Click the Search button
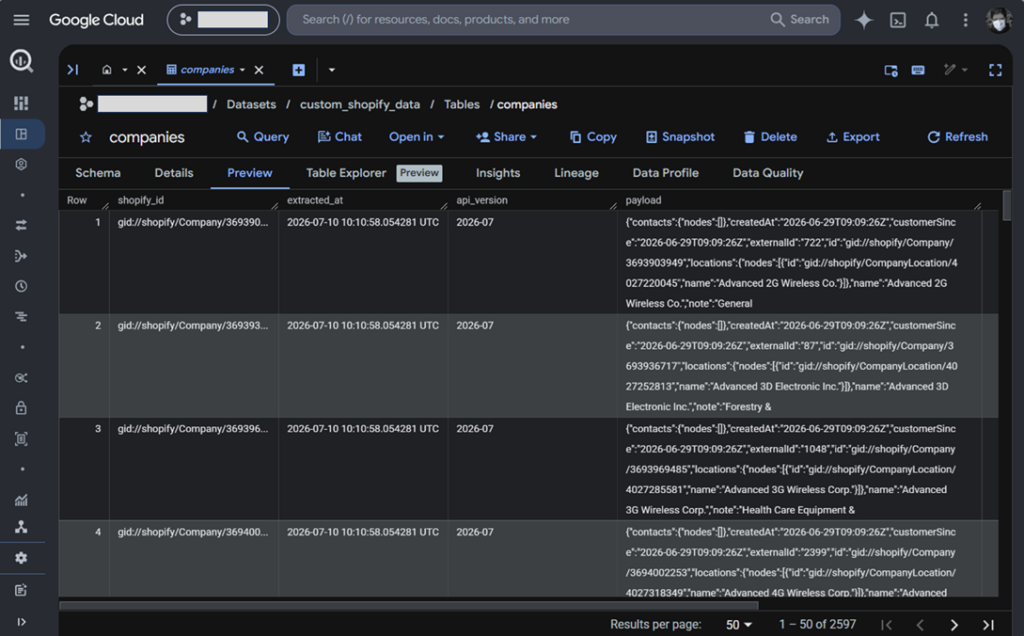Viewport: 1024px width, 636px height. pyautogui.click(x=800, y=20)
